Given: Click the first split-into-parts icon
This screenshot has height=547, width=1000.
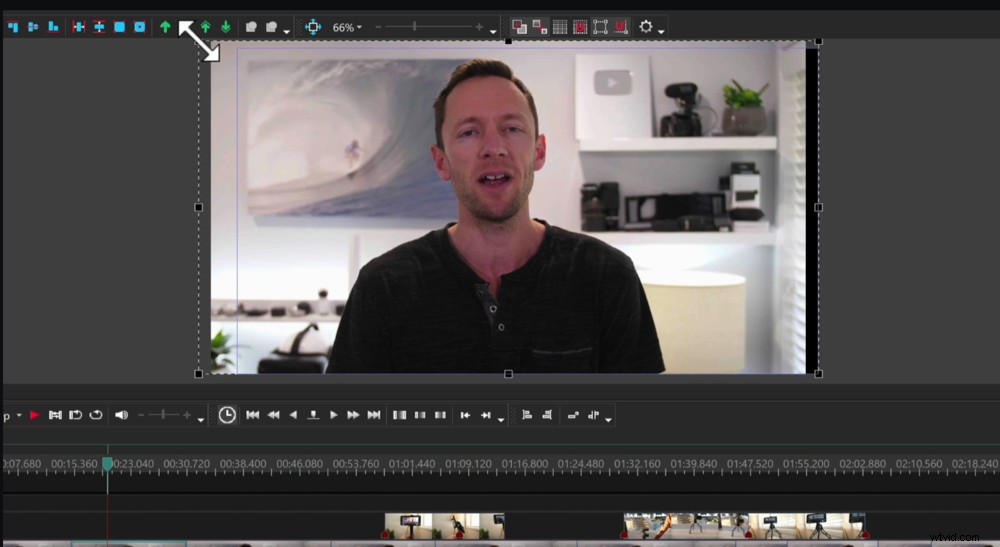Looking at the screenshot, I should (x=400, y=415).
